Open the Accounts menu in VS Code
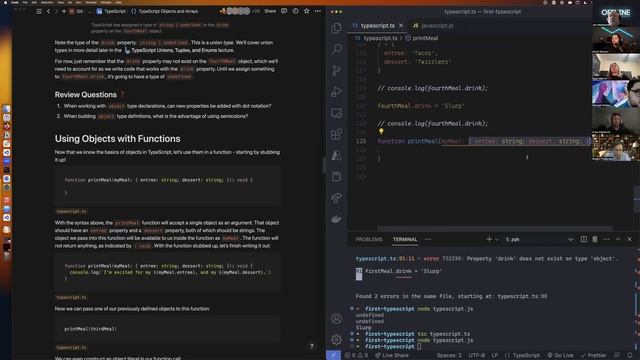Screen dimensions: 640x360 336,318
